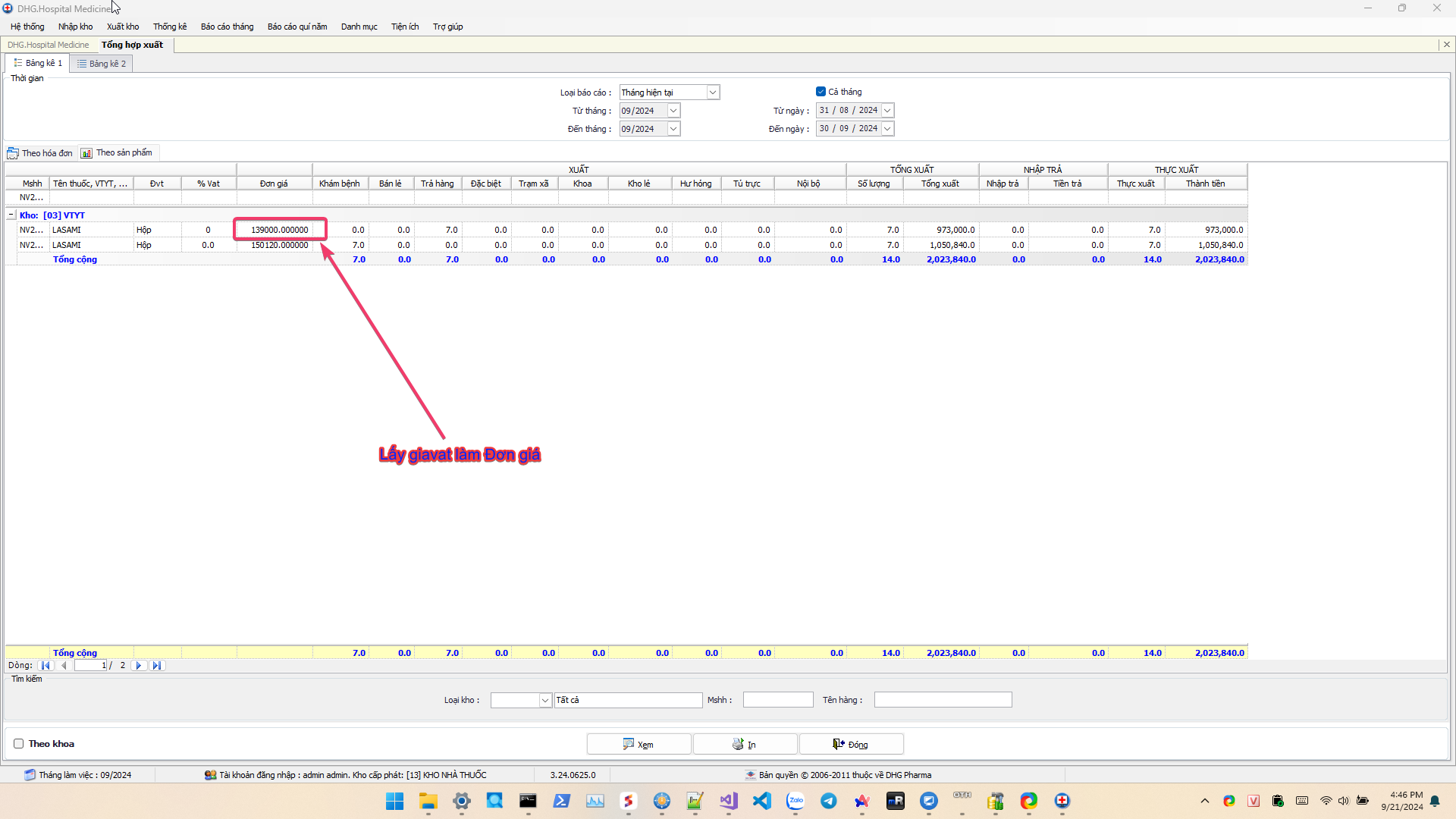Click the Đóng button
The width and height of the screenshot is (1456, 819).
[851, 745]
